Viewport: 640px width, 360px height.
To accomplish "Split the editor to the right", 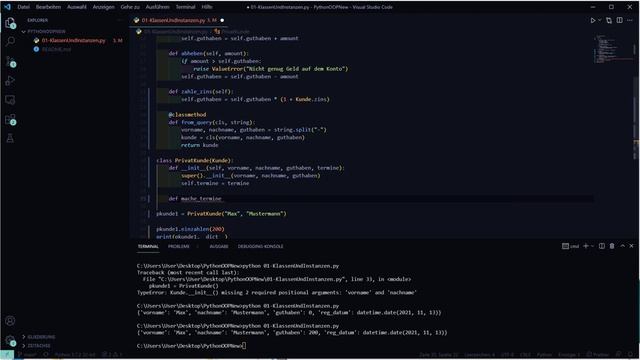I will (x=620, y=20).
